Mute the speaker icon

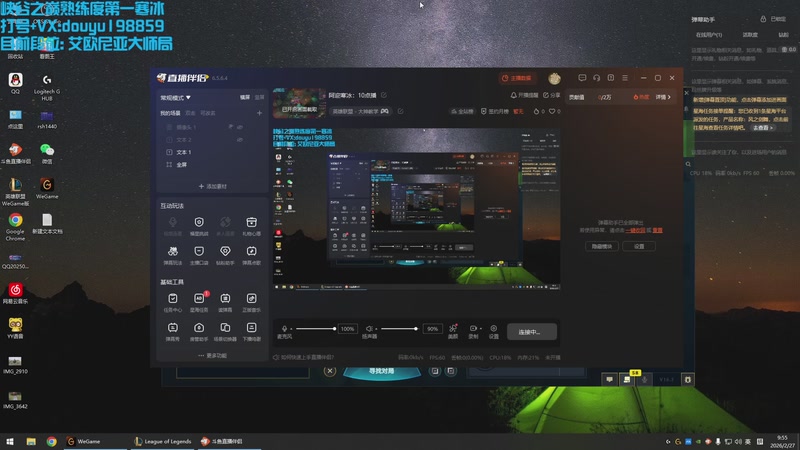pos(369,329)
